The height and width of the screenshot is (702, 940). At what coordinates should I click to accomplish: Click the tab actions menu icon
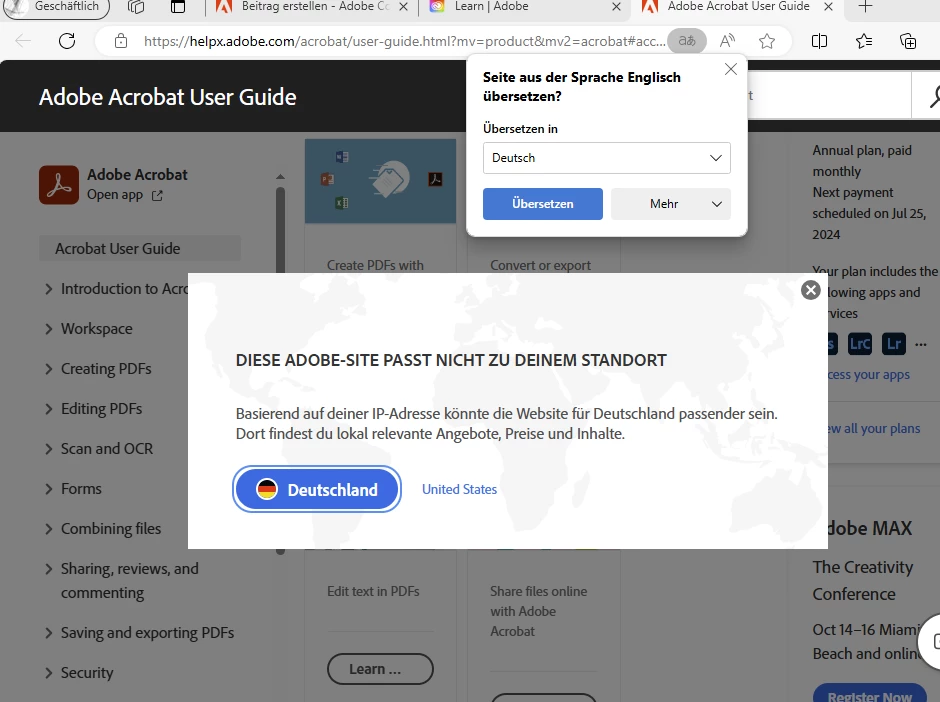pyautogui.click(x=178, y=7)
